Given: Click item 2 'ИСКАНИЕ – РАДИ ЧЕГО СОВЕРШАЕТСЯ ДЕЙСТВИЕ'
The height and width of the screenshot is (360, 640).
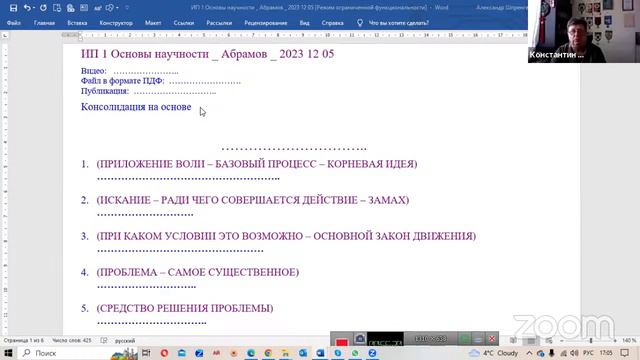Looking at the screenshot, I should [x=253, y=200].
